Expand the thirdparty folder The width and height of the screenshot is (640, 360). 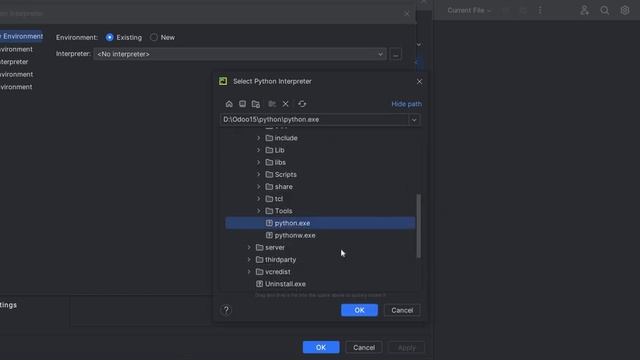249,260
